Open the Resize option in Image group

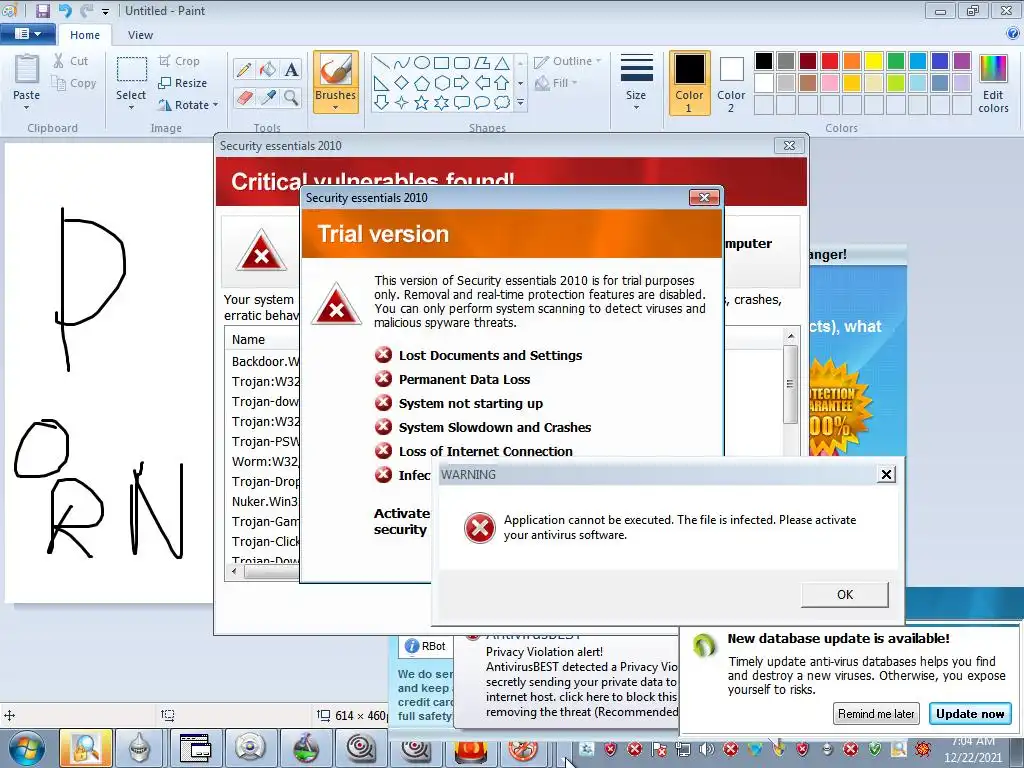(182, 83)
